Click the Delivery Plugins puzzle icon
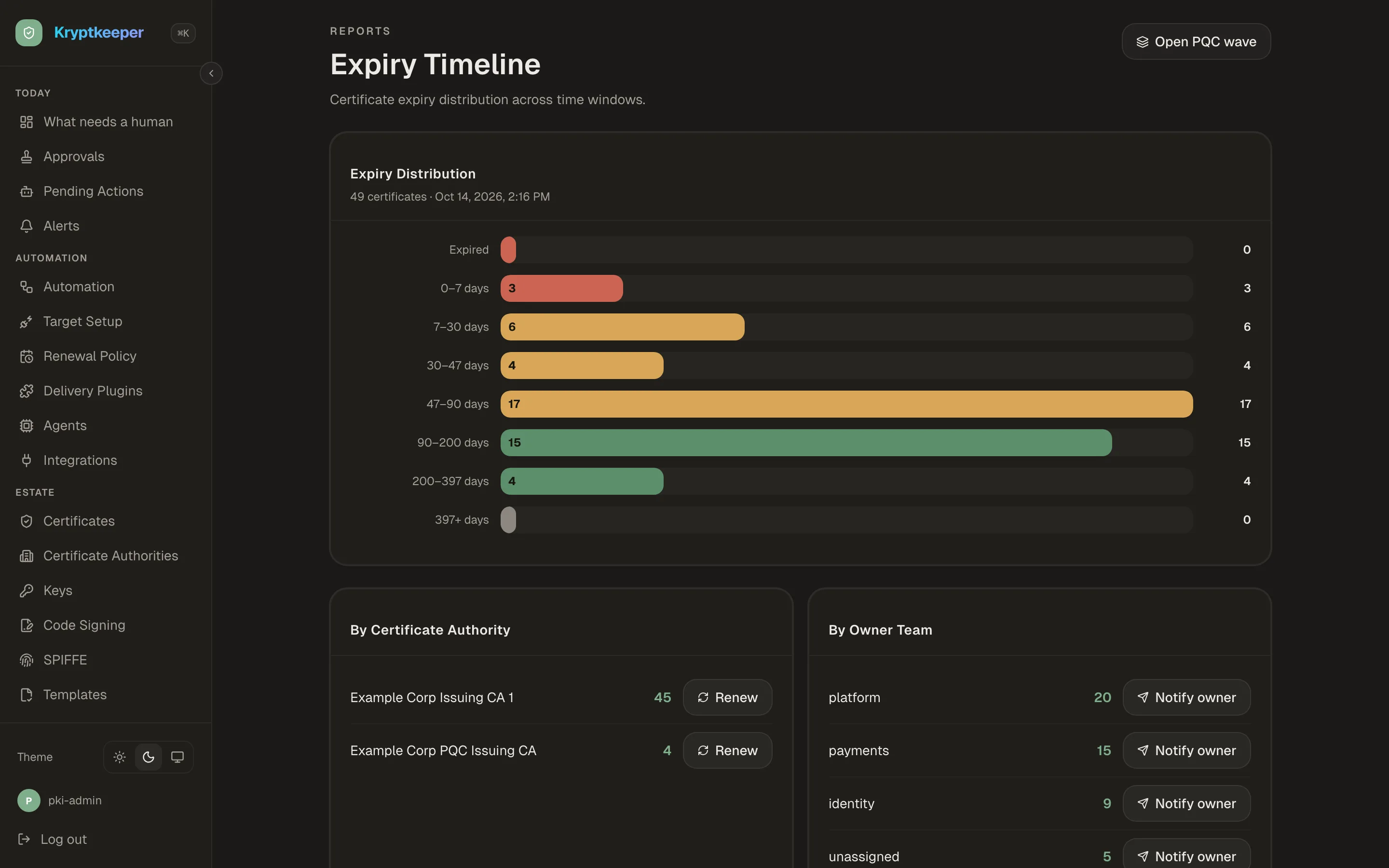1389x868 pixels. point(27,391)
